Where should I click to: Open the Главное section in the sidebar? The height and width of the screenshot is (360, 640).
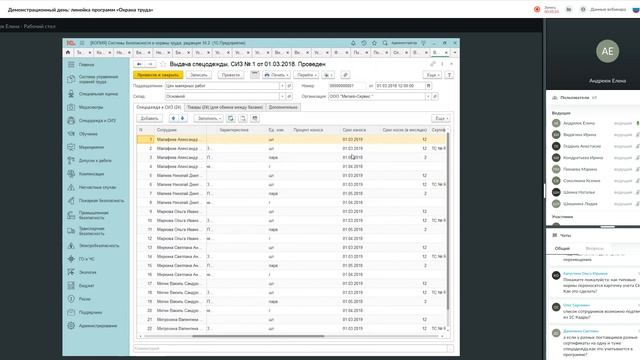(86, 64)
